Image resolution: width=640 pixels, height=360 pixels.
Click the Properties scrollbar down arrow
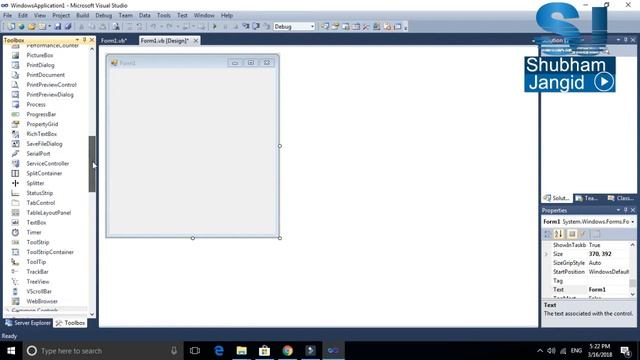[x=633, y=294]
